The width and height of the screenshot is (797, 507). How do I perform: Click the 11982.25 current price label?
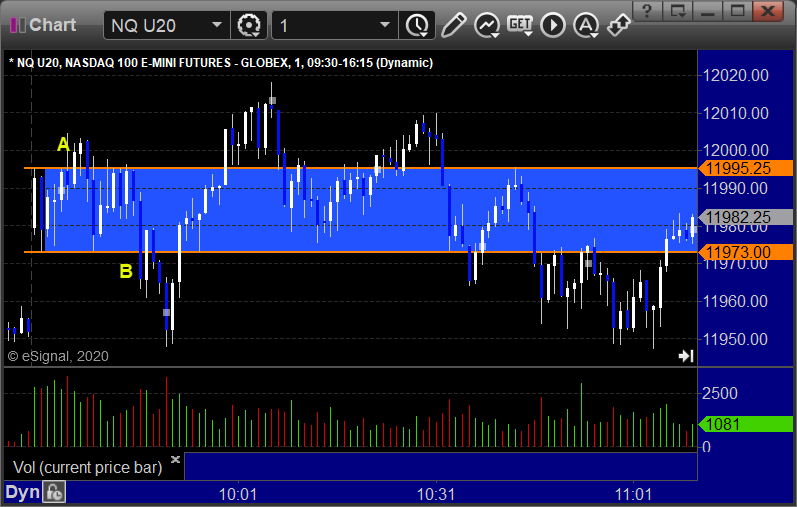point(746,217)
